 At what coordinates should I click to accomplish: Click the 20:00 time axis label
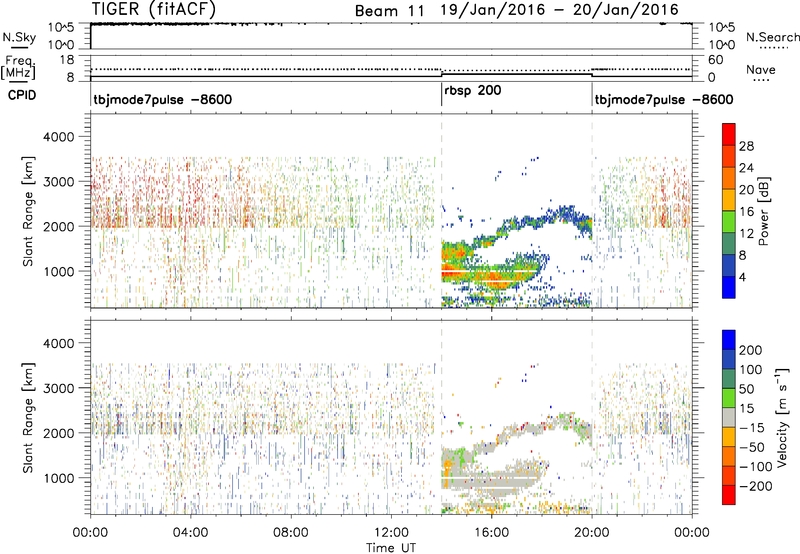click(592, 533)
